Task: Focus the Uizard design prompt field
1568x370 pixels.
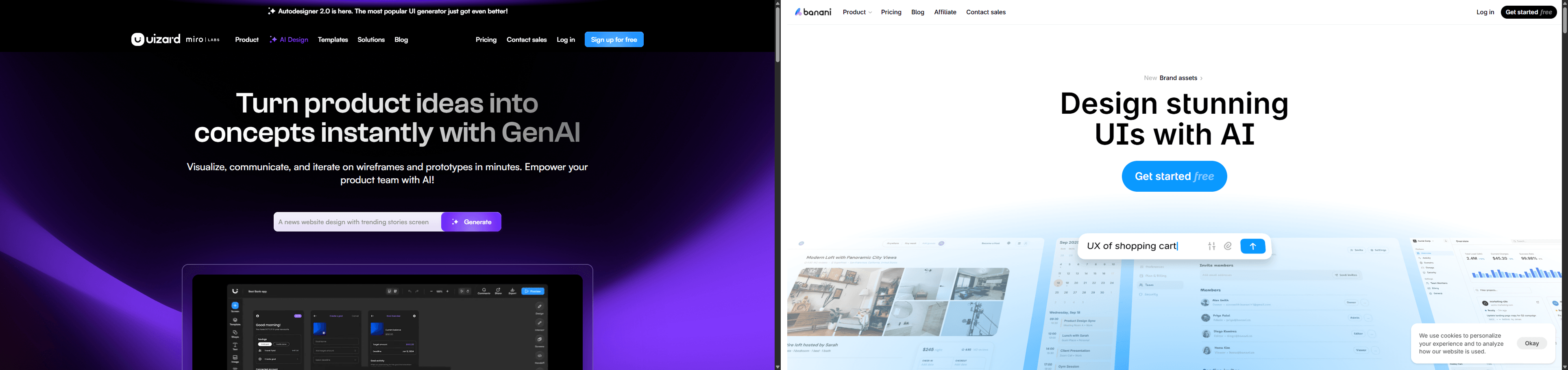Action: 356,222
